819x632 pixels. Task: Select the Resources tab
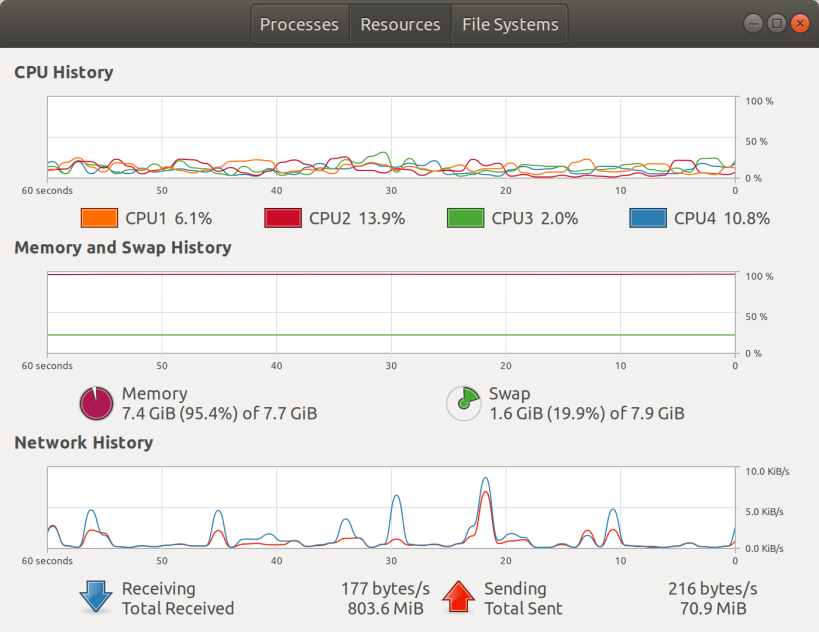point(400,24)
